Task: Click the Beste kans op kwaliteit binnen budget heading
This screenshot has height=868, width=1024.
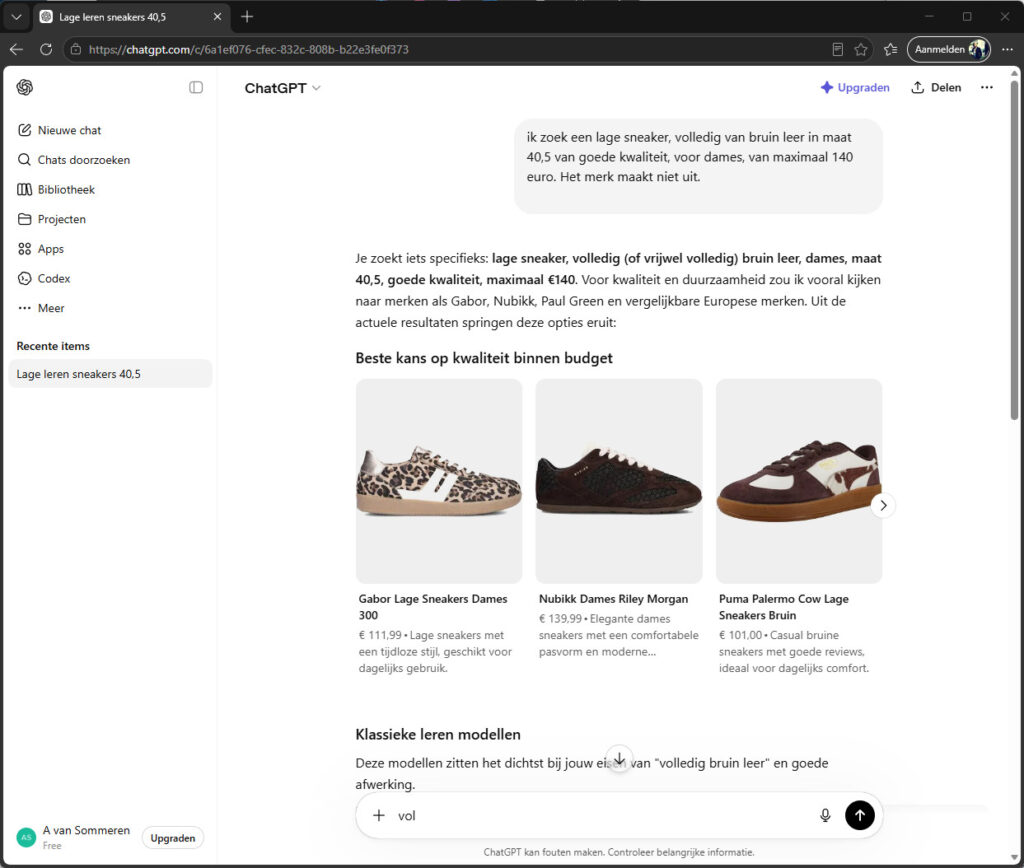Action: pos(484,358)
